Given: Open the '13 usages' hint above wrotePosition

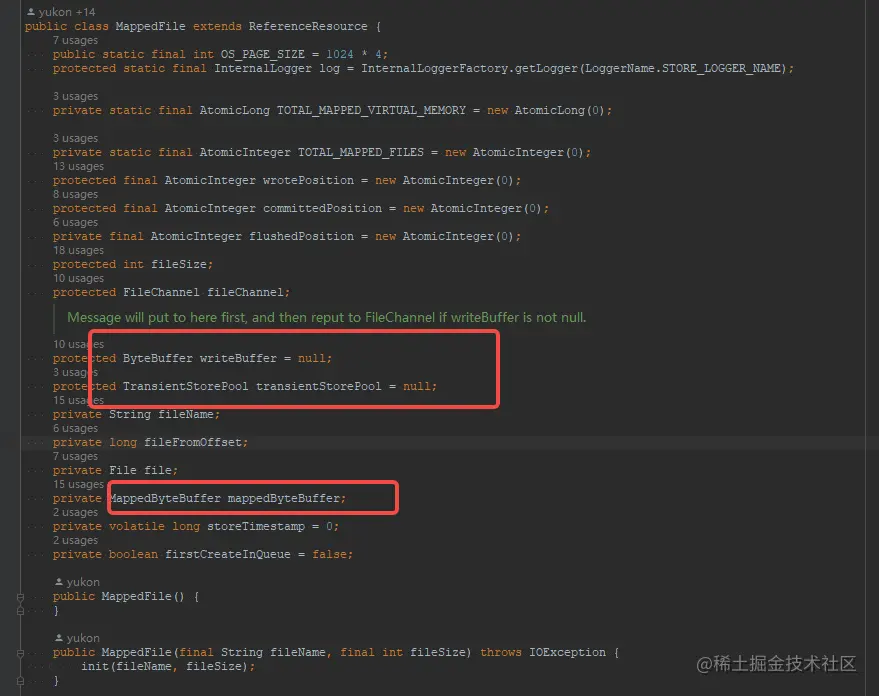Looking at the screenshot, I should (78, 166).
